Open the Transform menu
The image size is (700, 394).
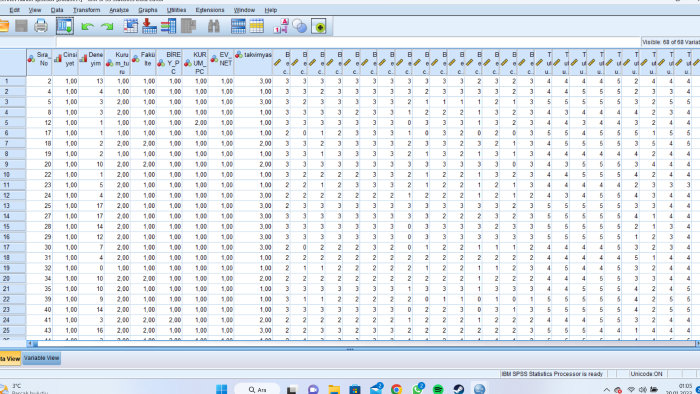click(x=87, y=10)
